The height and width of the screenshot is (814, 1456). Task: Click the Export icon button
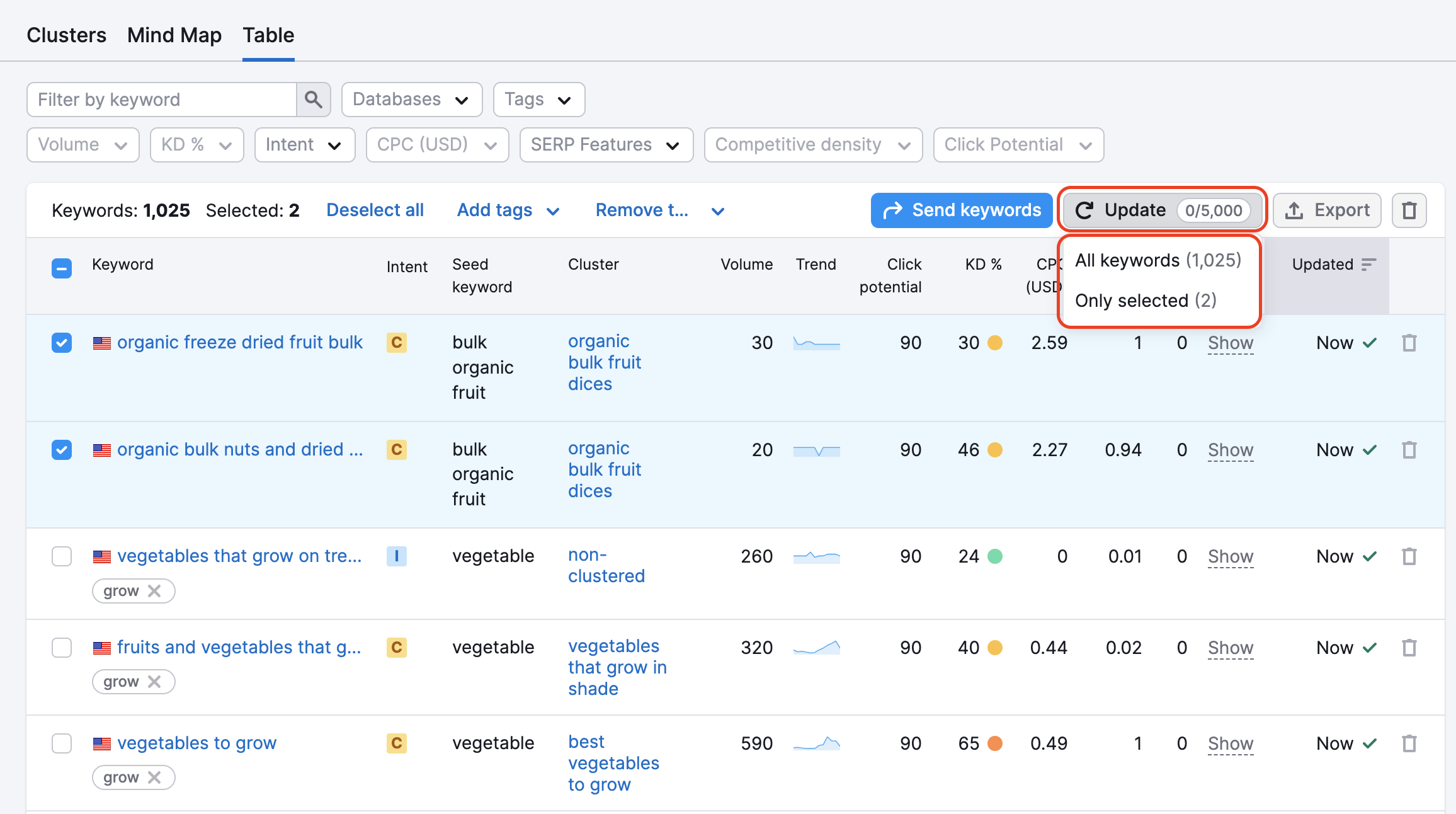coord(1329,210)
